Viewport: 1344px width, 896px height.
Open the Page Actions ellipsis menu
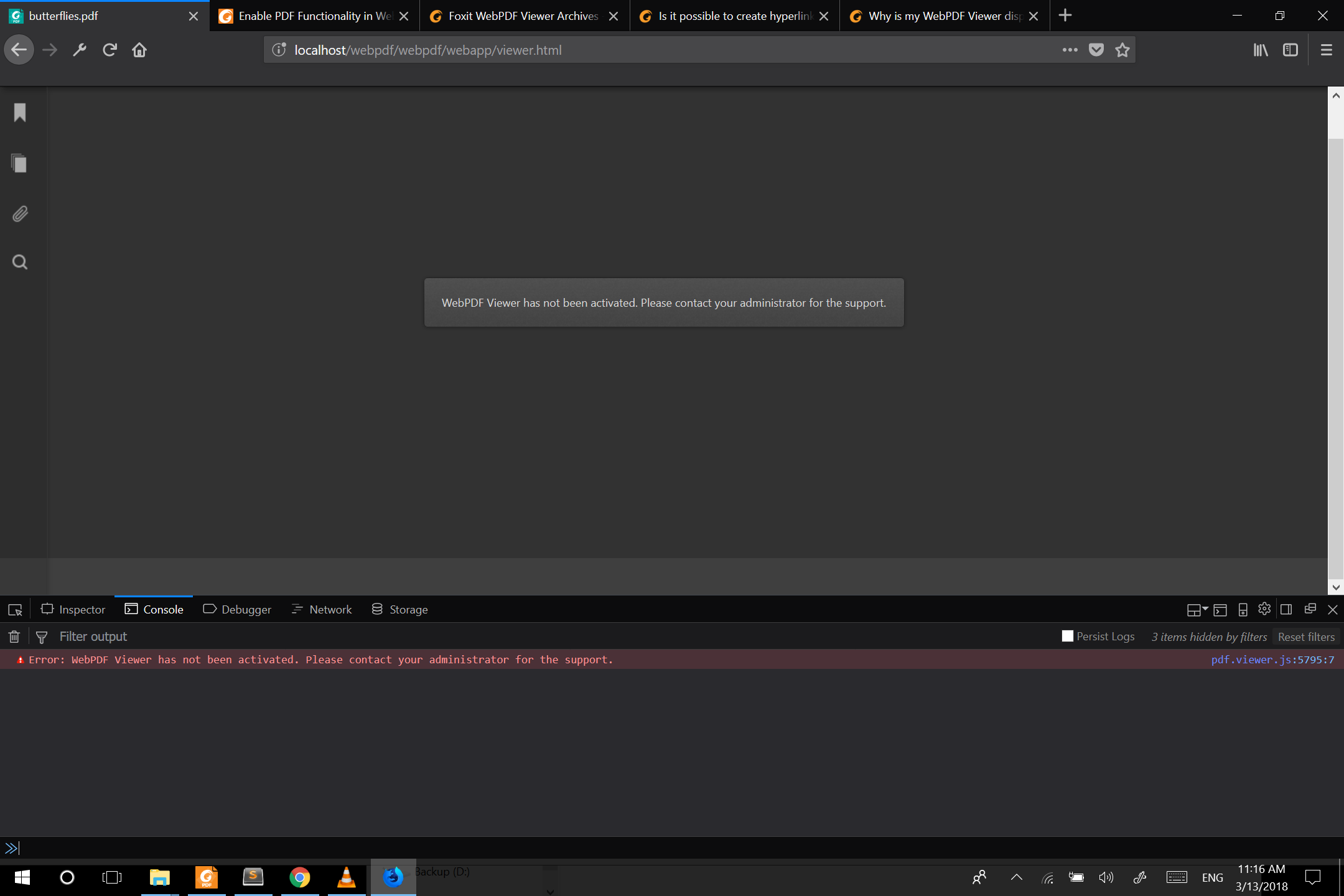[x=1070, y=50]
